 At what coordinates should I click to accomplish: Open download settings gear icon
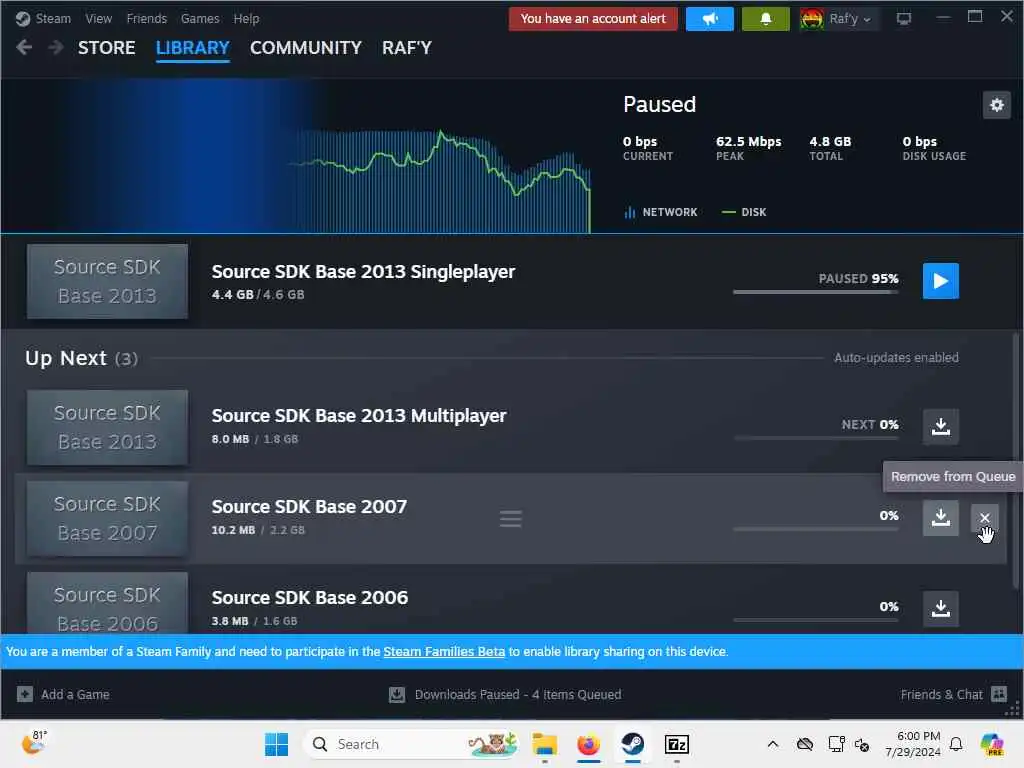(997, 104)
